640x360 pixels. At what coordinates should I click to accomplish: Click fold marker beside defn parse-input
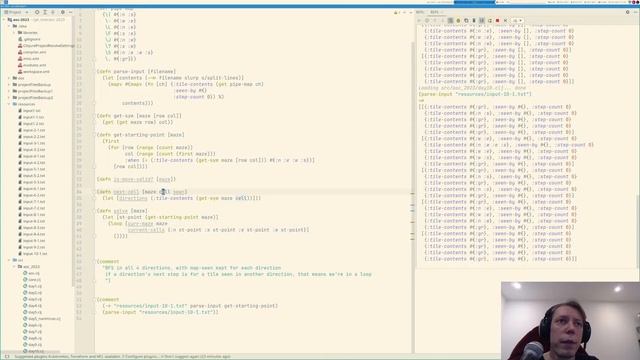pyautogui.click(x=93, y=71)
